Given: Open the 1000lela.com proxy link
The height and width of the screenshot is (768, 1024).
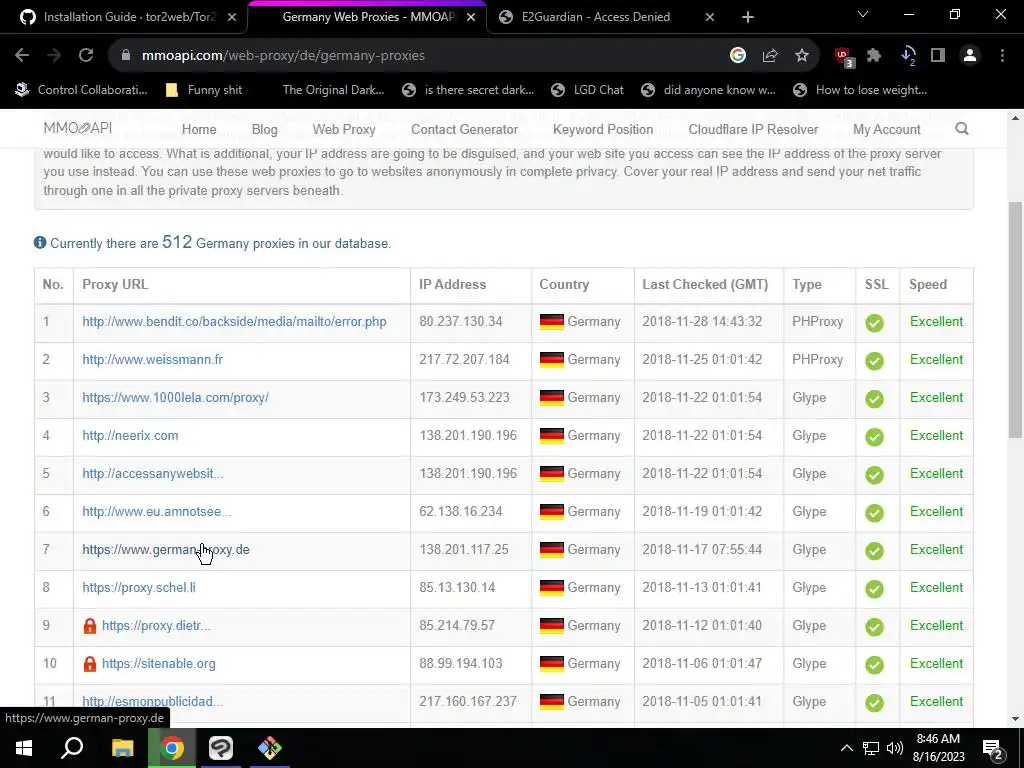Looking at the screenshot, I should tap(176, 397).
